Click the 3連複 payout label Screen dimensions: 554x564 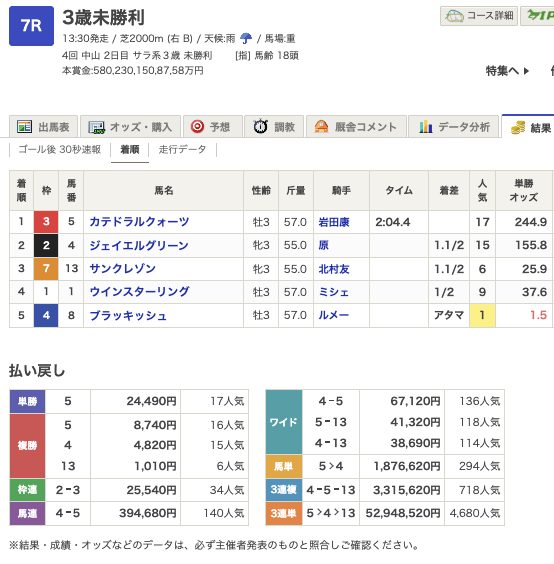[283, 490]
